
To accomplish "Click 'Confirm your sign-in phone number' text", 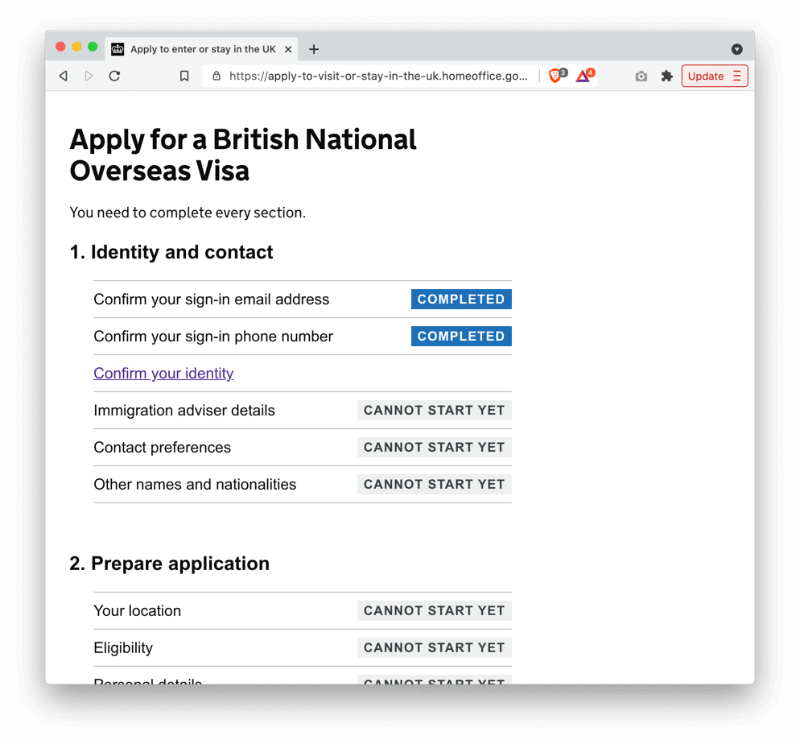I will [x=213, y=337].
